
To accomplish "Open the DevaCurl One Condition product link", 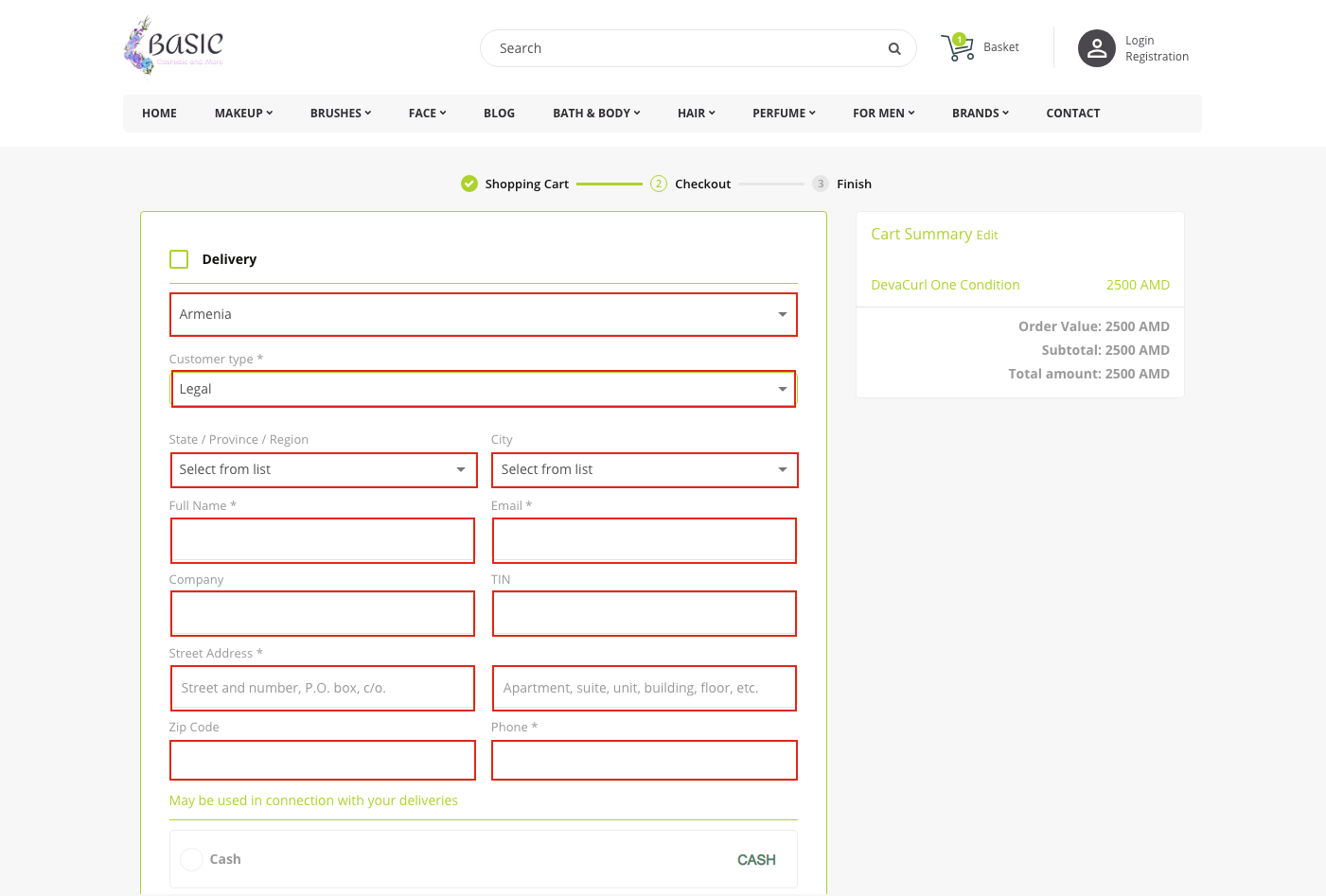I will tap(946, 285).
